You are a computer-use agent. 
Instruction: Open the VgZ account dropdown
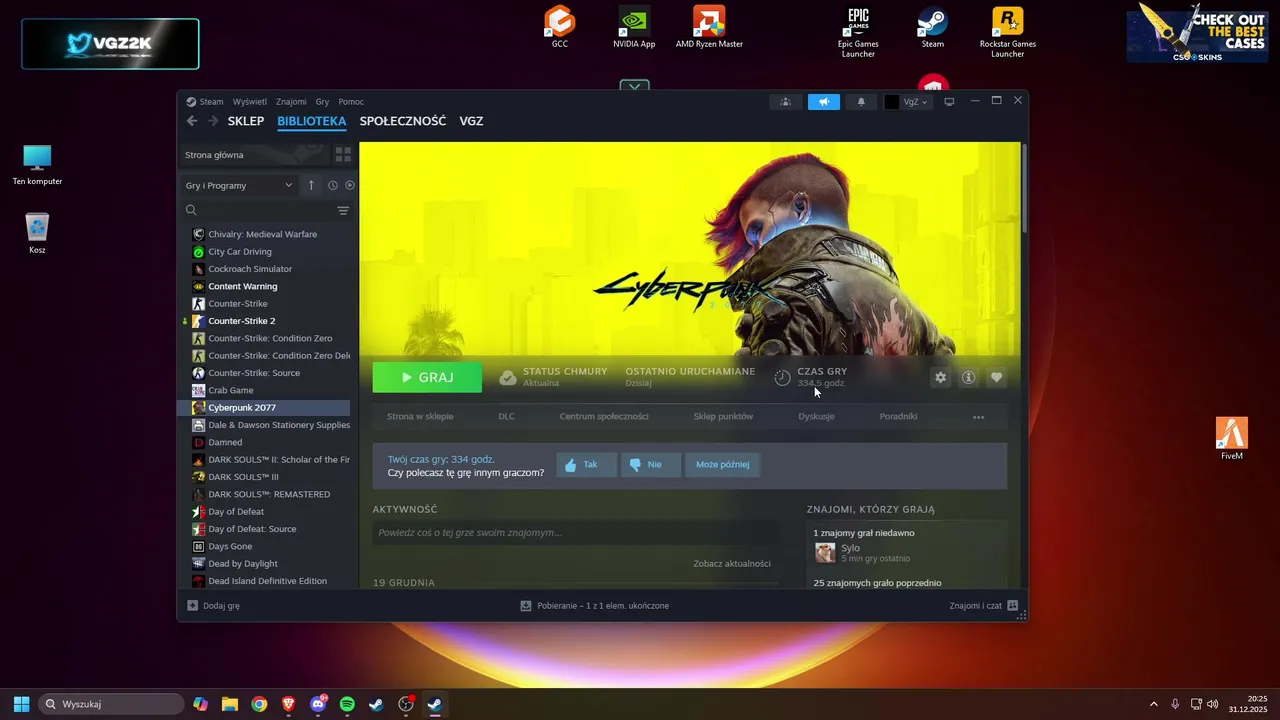click(907, 102)
